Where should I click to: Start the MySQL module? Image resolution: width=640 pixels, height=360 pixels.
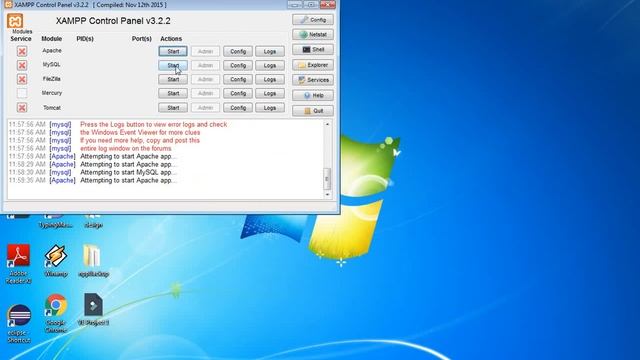[x=173, y=65]
